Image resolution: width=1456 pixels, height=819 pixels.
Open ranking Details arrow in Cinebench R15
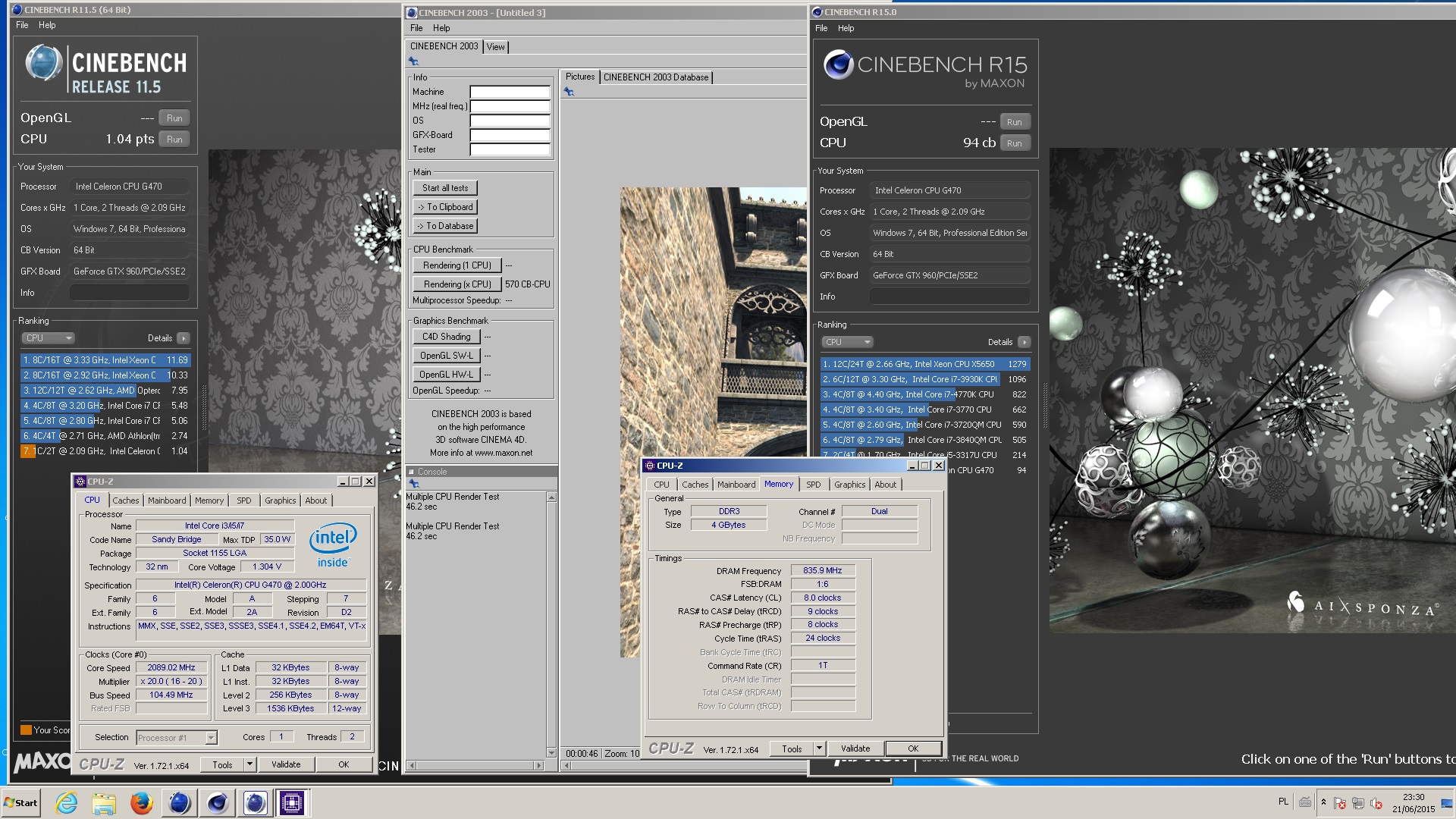(x=1024, y=342)
